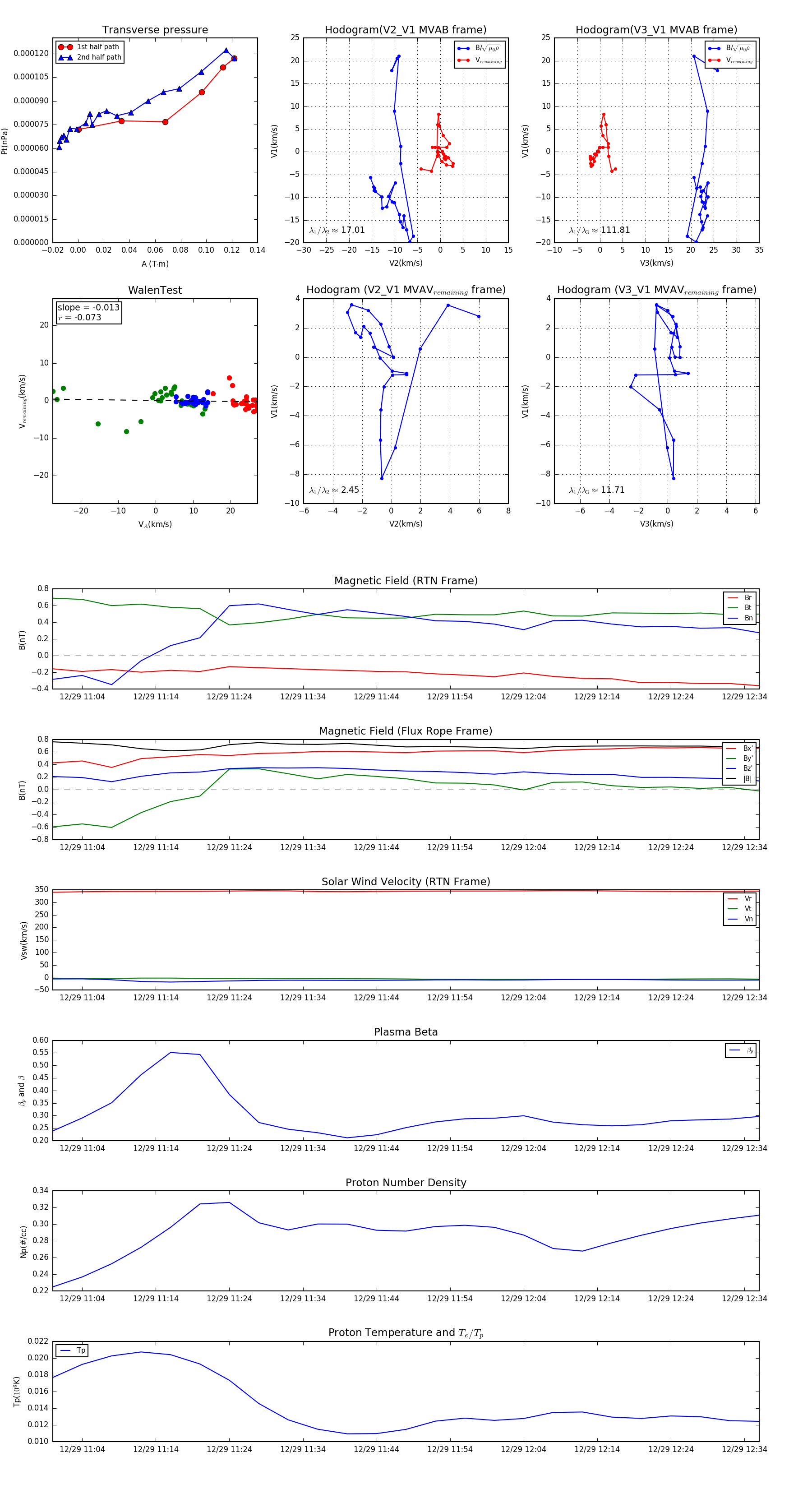Click the 'WalenTest' plot title

click(155, 290)
